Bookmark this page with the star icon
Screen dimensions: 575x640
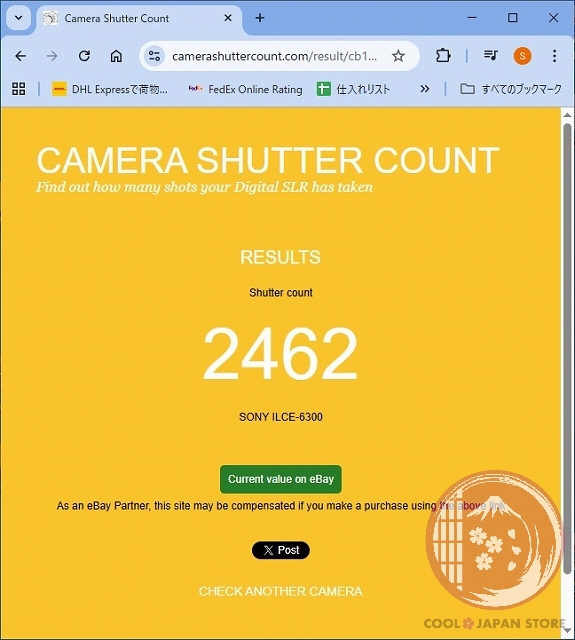coord(398,56)
